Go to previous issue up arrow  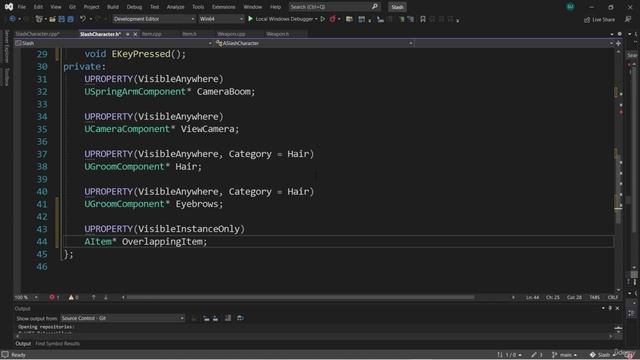[x=93, y=297]
